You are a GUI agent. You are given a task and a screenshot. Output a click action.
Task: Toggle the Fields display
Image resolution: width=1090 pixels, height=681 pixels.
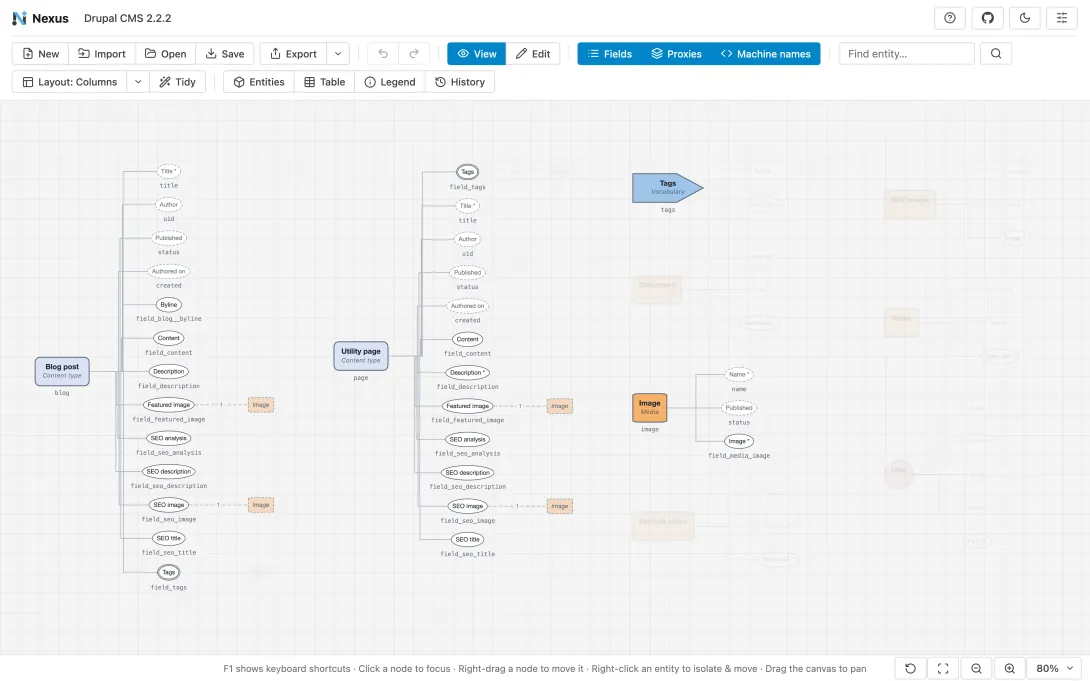(x=609, y=54)
